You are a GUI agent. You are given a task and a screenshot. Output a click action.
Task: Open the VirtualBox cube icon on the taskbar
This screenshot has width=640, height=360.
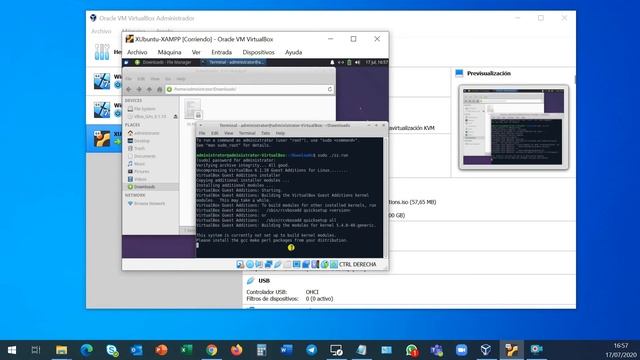click(486, 350)
